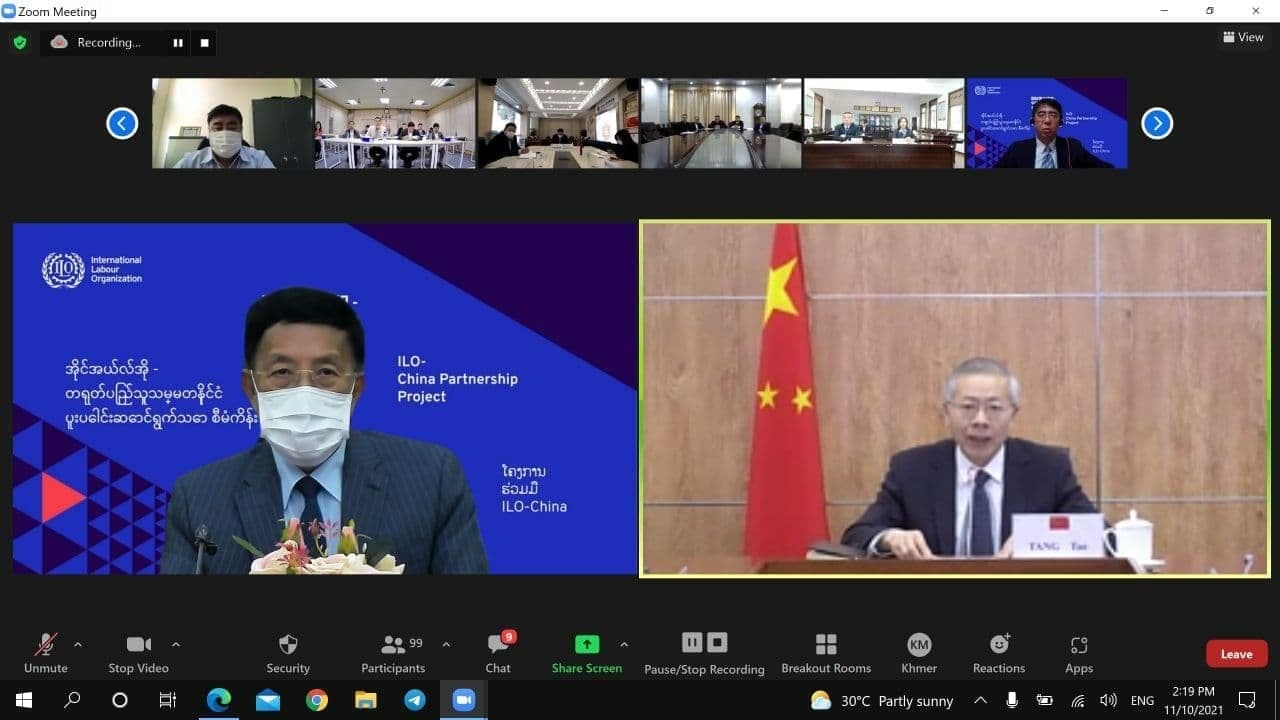Open the Reactions picker
The image size is (1280, 720).
click(999, 654)
